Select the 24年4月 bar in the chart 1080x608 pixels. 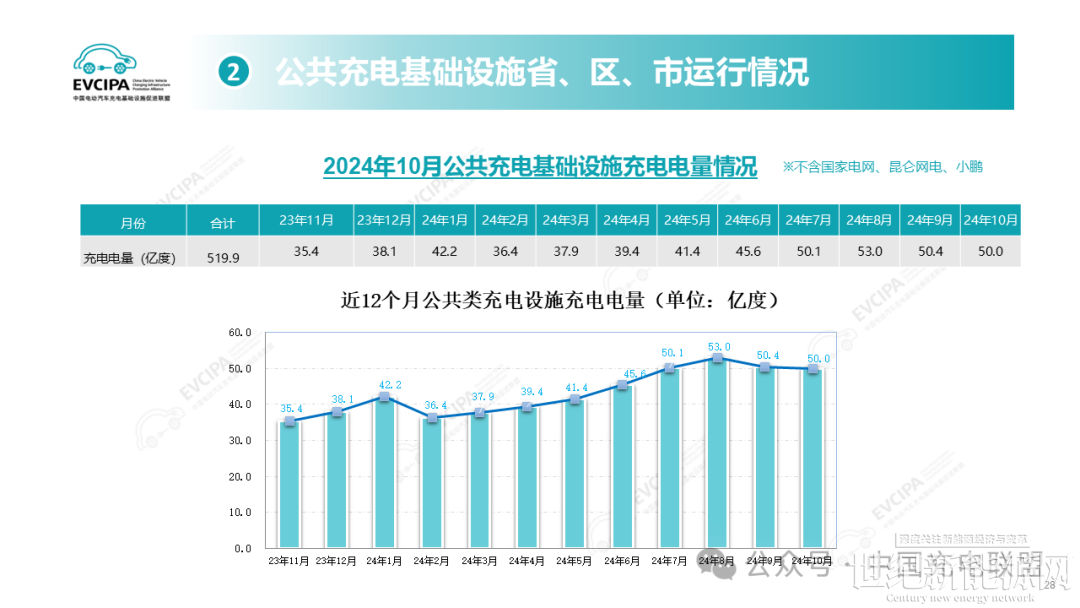[527, 477]
